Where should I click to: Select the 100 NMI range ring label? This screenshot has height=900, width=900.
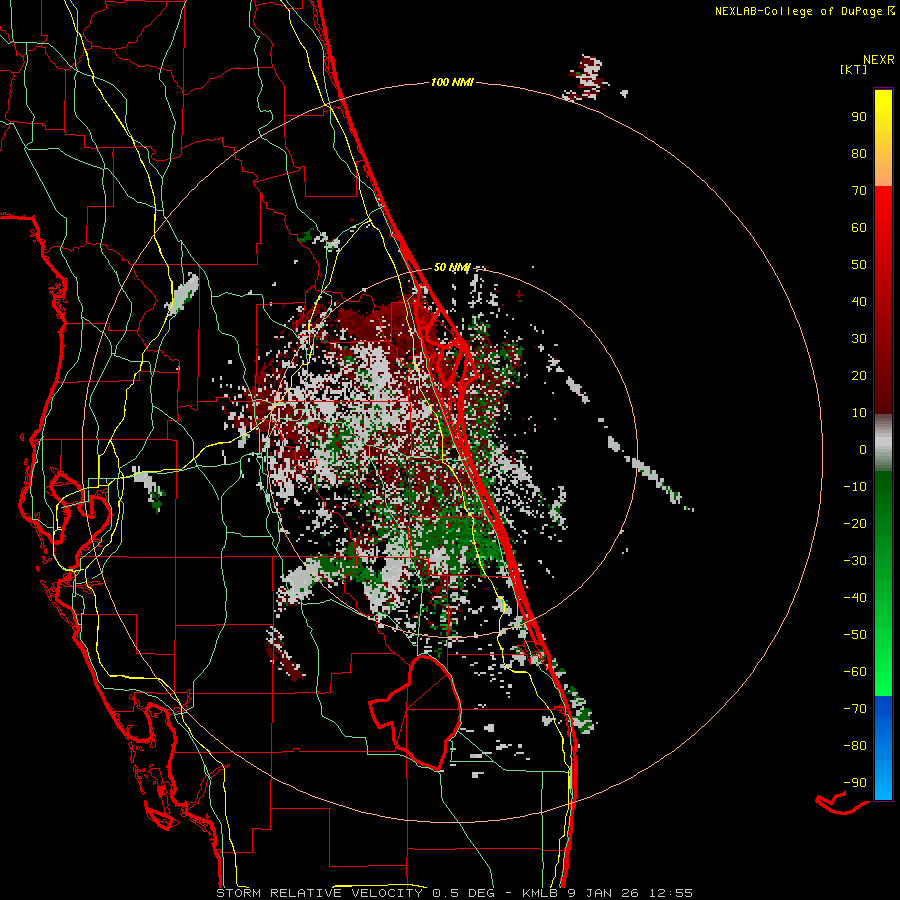[x=452, y=82]
